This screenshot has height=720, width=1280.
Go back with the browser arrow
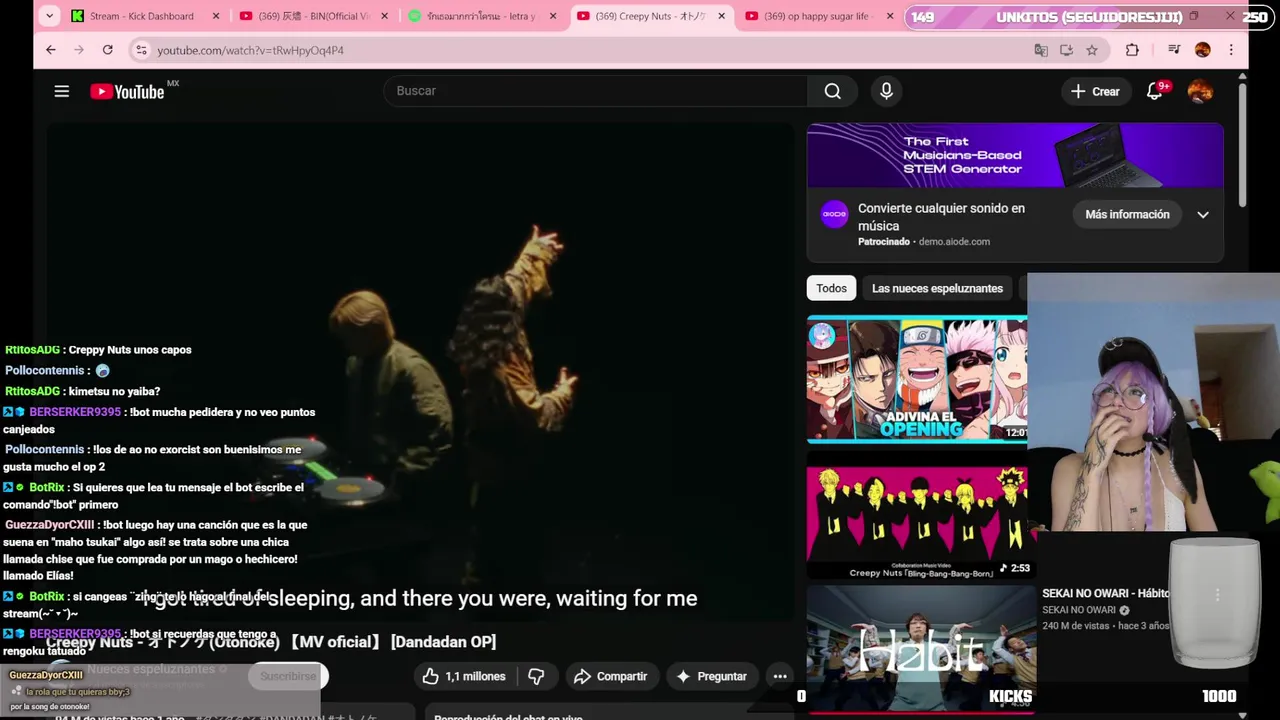click(x=51, y=50)
